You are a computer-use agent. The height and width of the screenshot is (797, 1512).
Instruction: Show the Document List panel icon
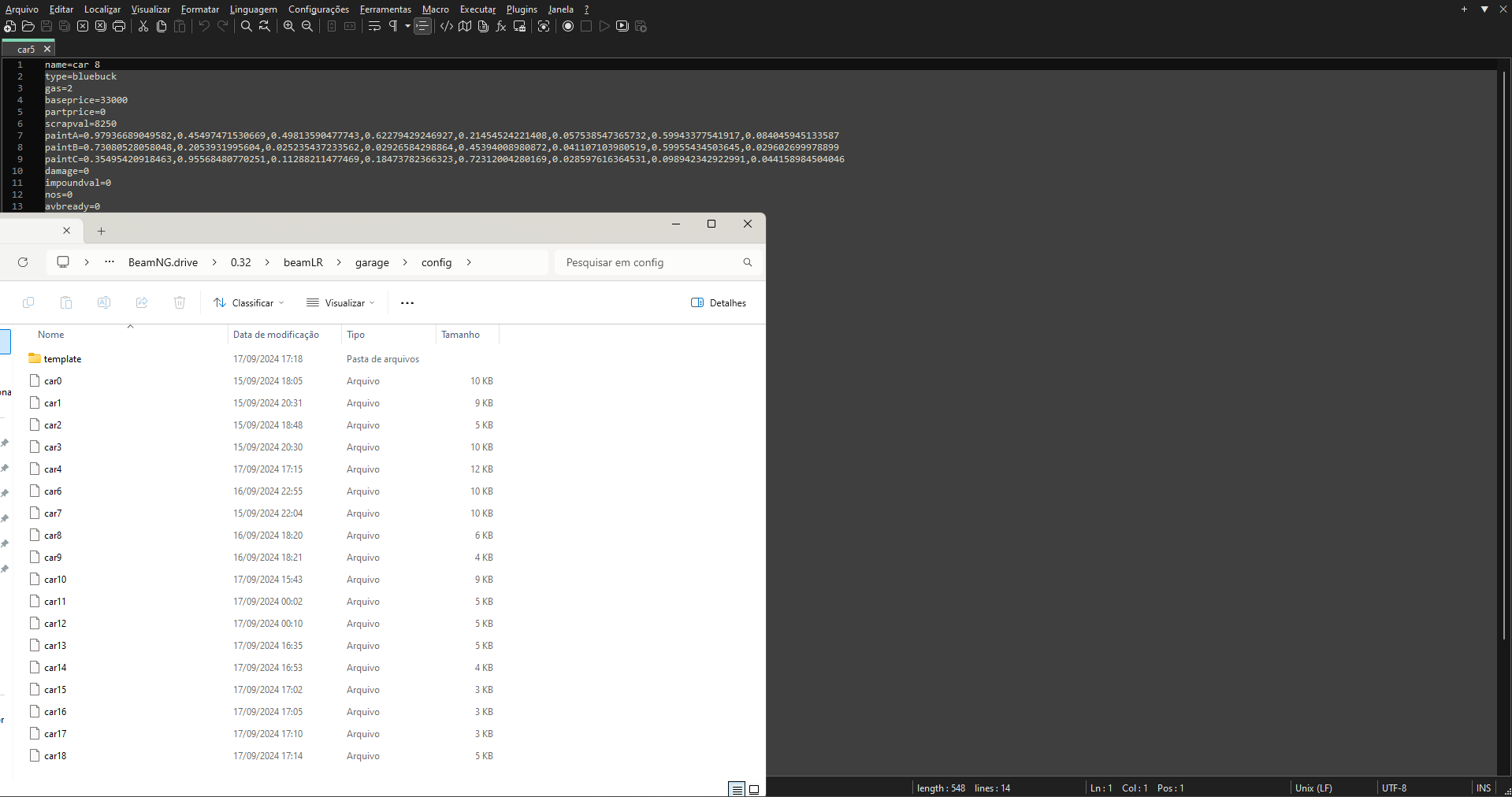click(x=483, y=26)
